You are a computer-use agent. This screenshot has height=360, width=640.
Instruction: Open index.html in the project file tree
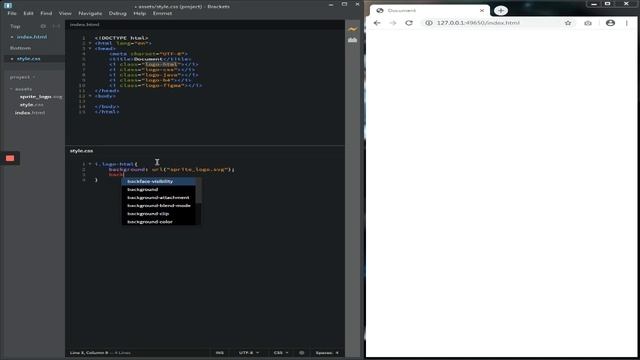pos(30,113)
